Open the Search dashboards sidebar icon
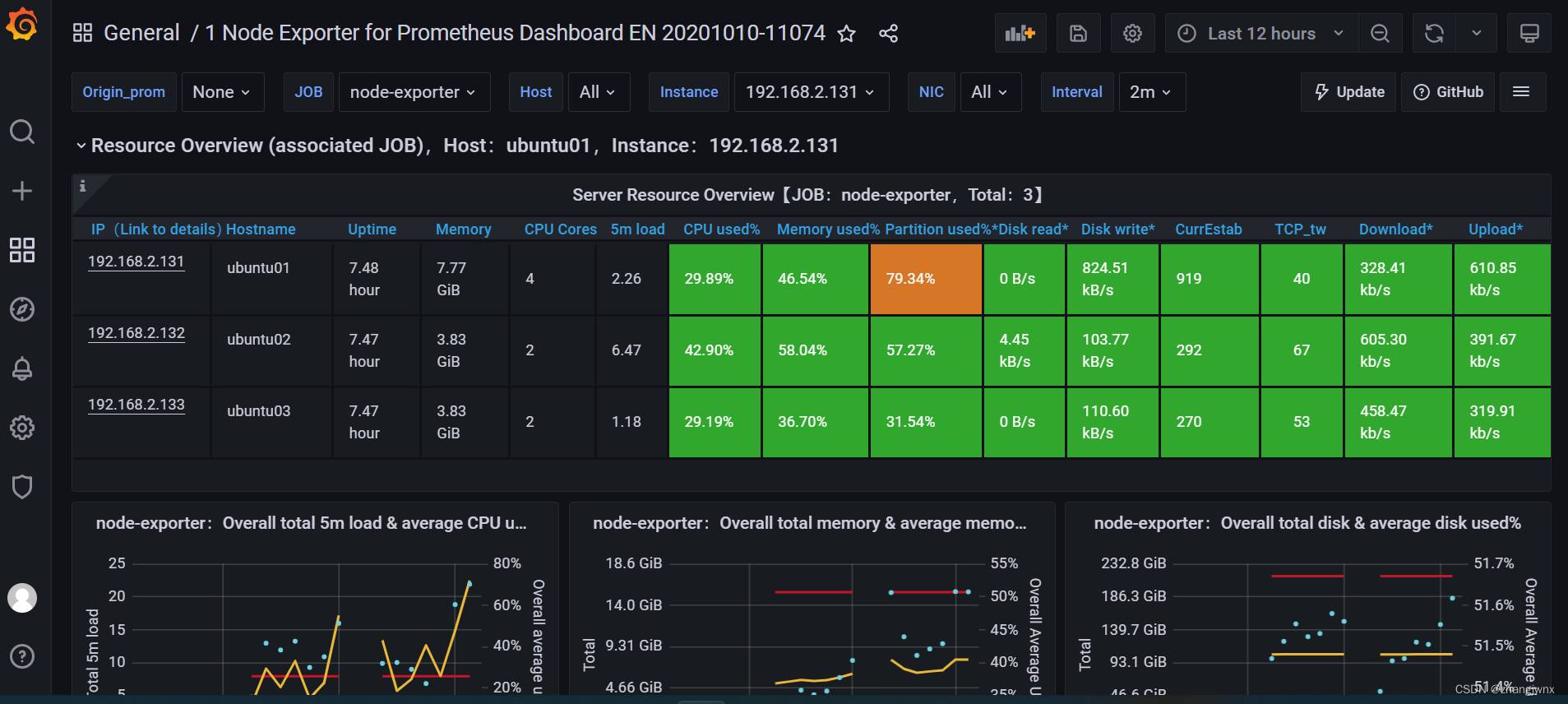 [22, 132]
